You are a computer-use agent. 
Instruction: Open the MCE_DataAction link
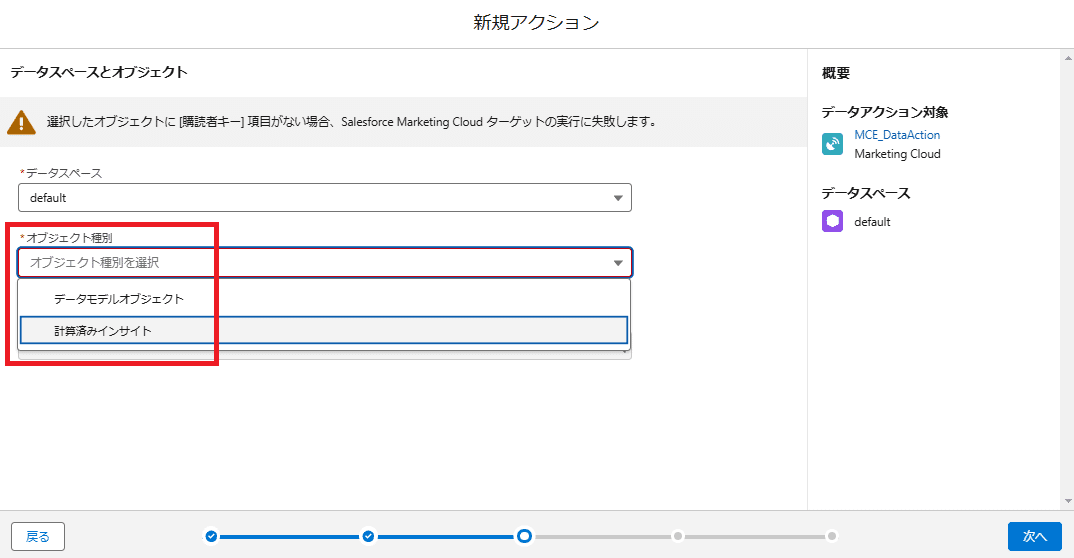(897, 135)
